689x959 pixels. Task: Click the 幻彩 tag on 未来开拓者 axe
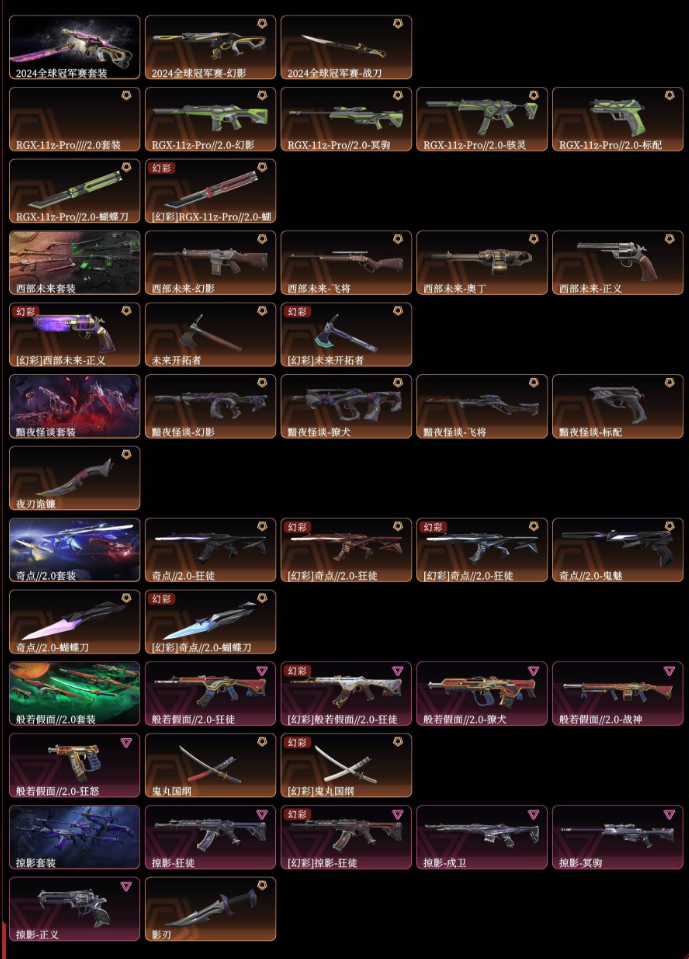(297, 312)
